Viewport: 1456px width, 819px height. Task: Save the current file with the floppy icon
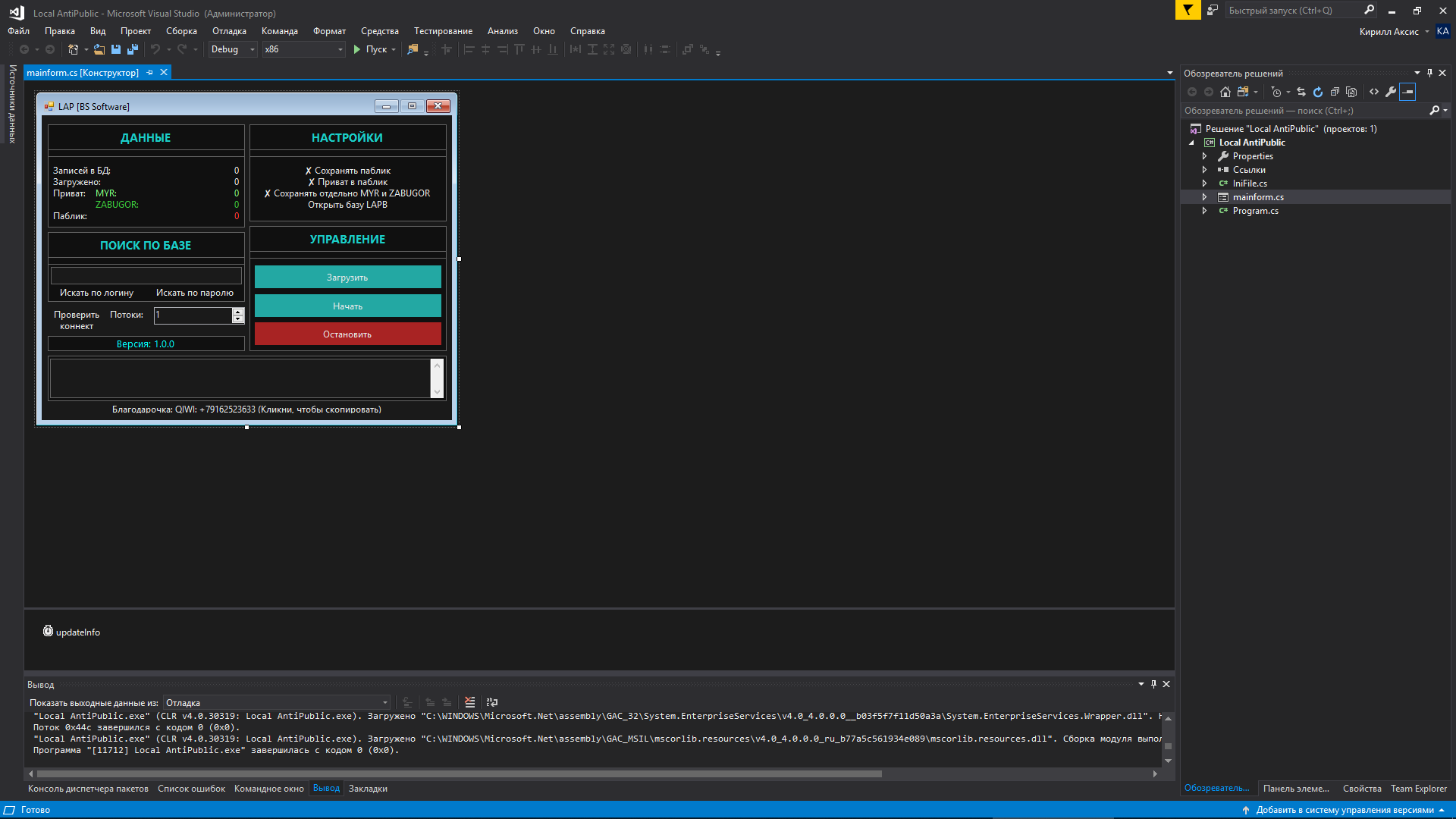pos(116,49)
